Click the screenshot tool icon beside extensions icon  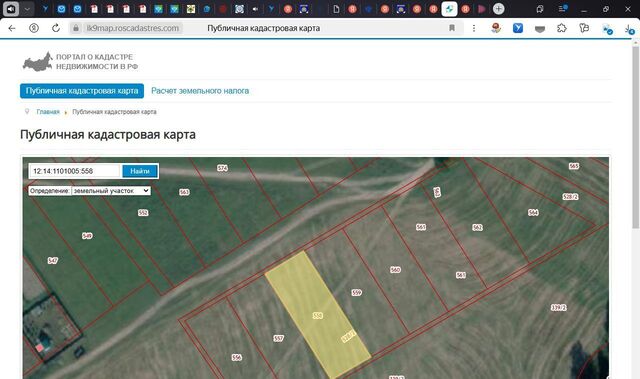coord(584,28)
